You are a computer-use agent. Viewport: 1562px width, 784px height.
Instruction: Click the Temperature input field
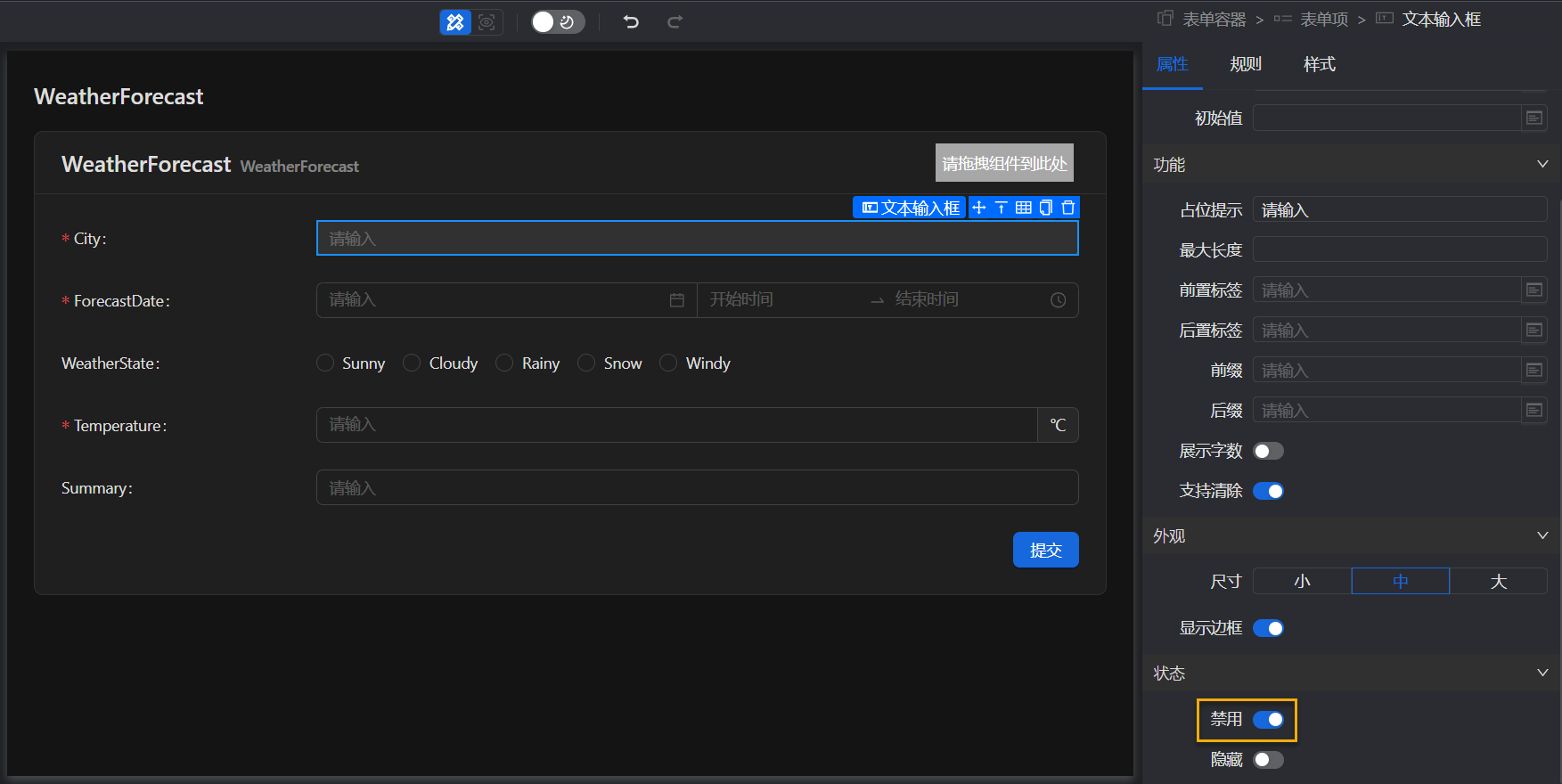(677, 425)
